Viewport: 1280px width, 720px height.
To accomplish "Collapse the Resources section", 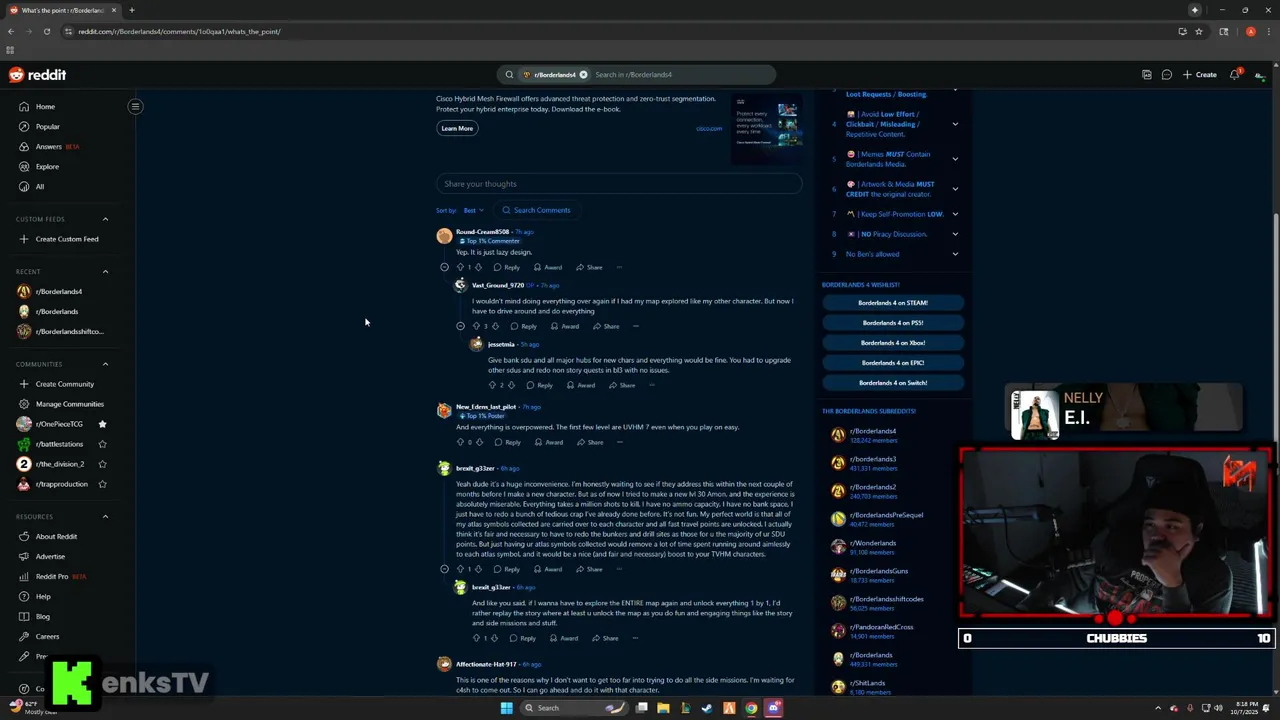I will tap(105, 516).
